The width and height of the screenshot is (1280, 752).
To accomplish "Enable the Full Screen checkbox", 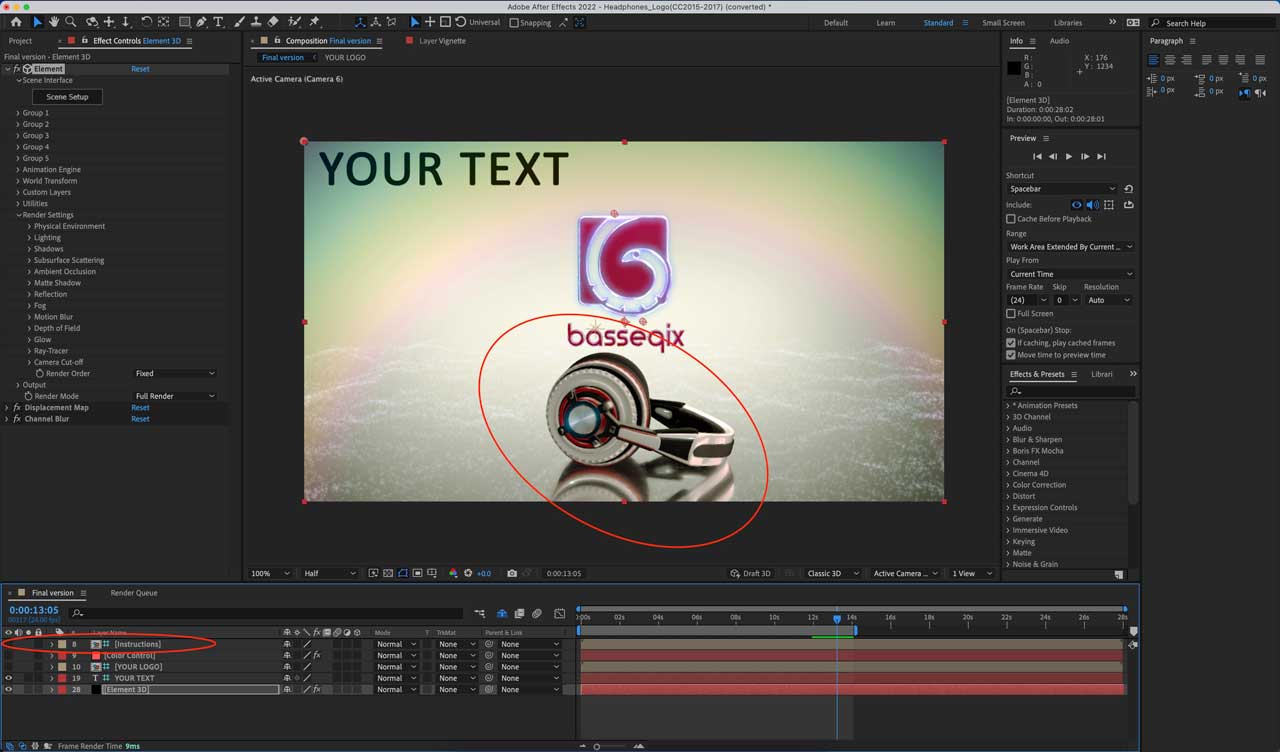I will click(1011, 314).
